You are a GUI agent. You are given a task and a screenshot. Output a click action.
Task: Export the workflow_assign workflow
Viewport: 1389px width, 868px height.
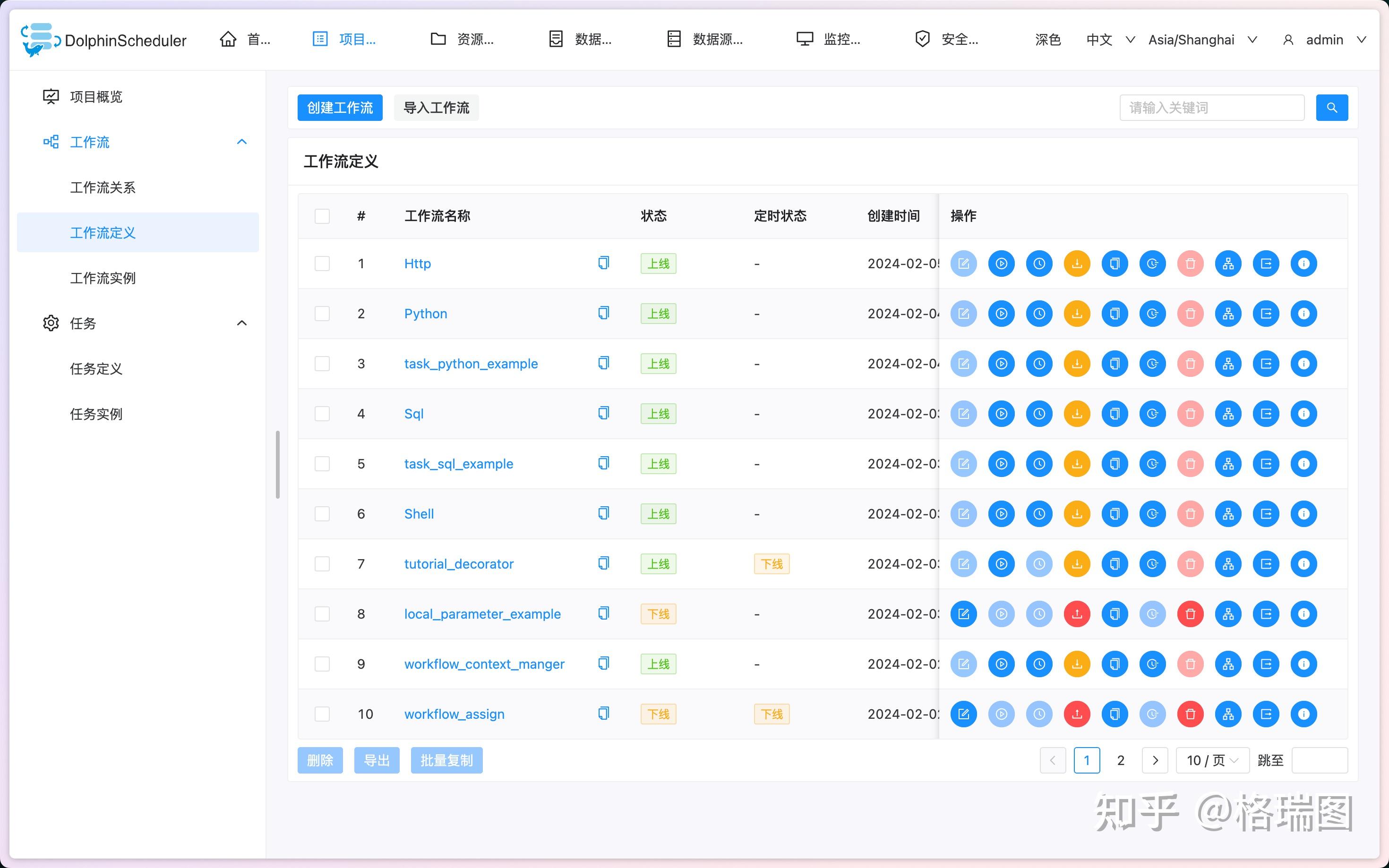click(x=1267, y=714)
